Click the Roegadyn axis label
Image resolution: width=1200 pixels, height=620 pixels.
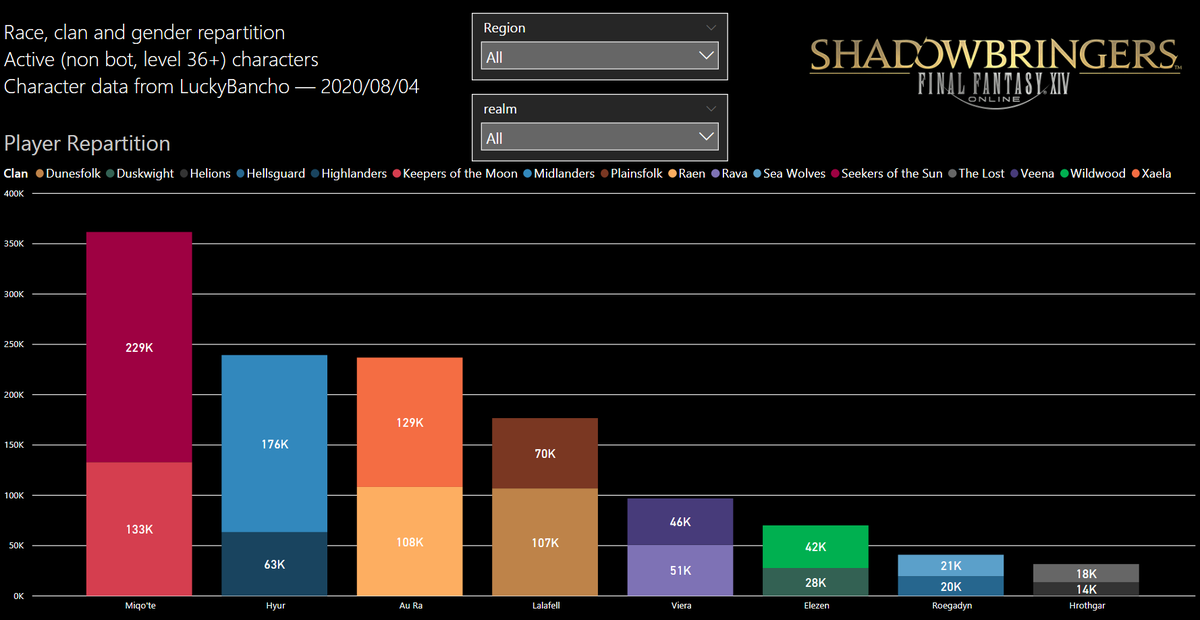click(x=951, y=606)
